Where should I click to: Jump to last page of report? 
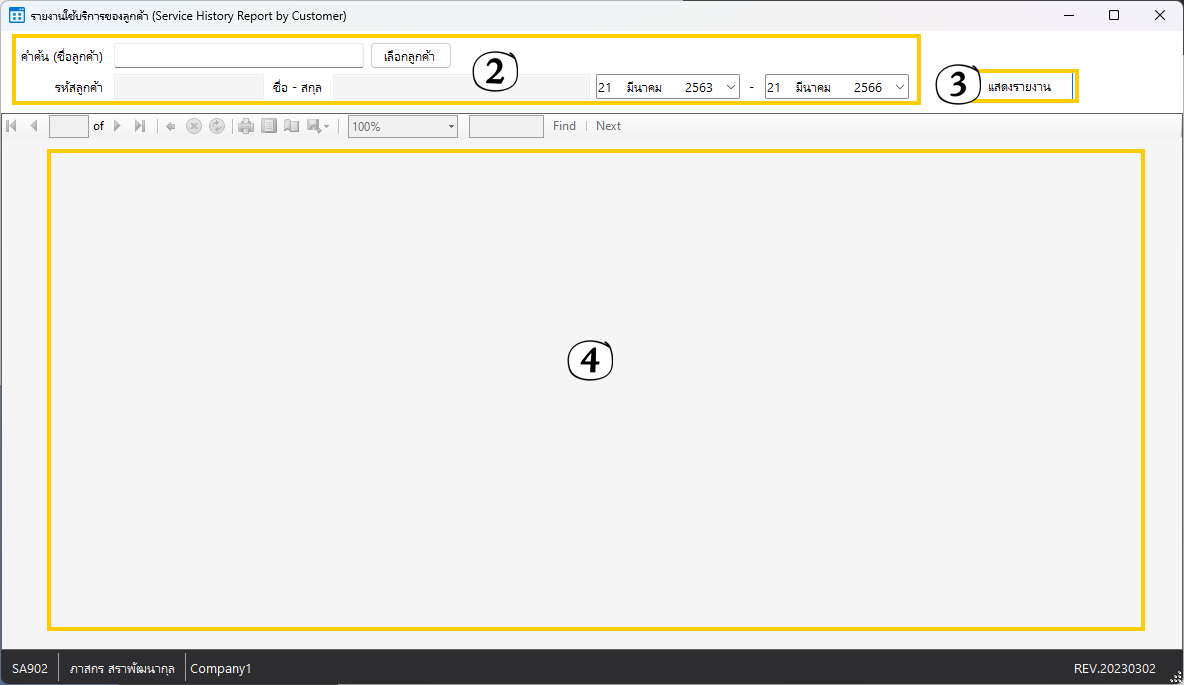(x=140, y=126)
